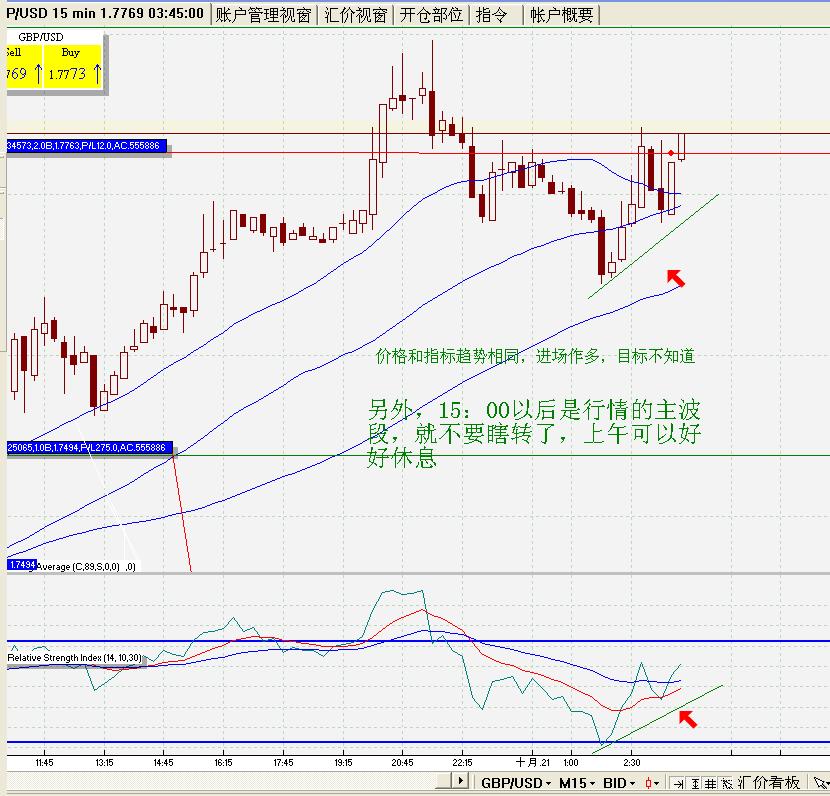Click the 20:45 time axis label
830x796 pixels.
402,763
